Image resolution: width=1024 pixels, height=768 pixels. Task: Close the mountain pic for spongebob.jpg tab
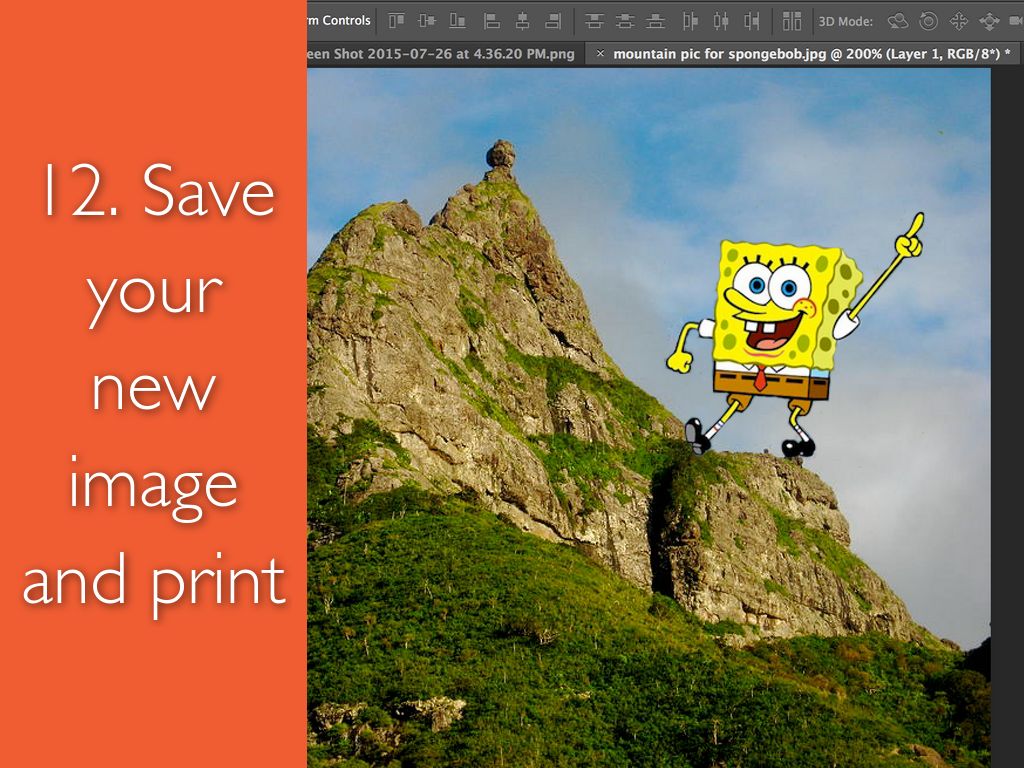tap(600, 54)
